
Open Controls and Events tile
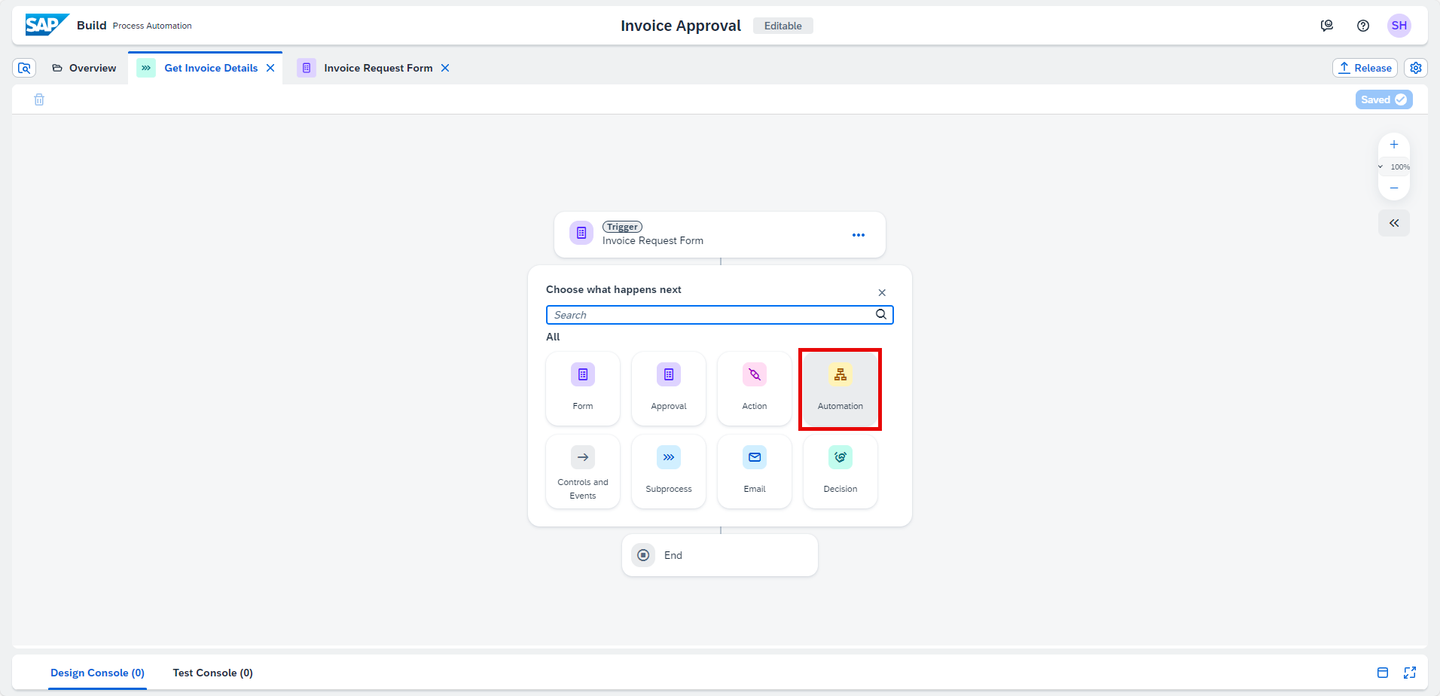click(583, 471)
